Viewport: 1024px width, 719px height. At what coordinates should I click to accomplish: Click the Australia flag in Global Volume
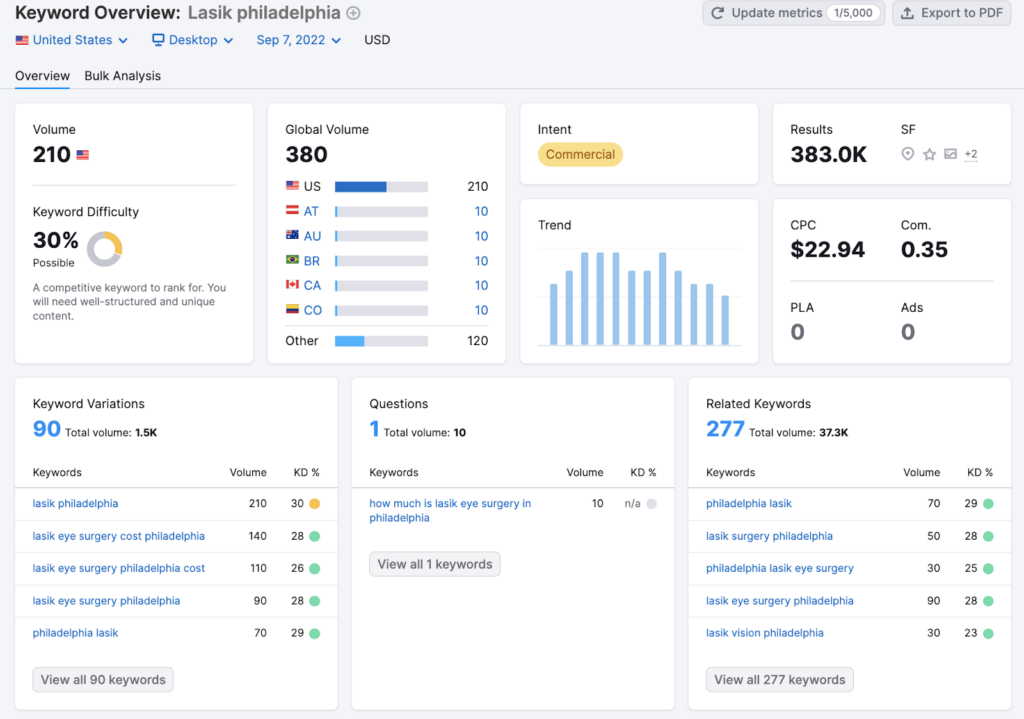pos(292,236)
